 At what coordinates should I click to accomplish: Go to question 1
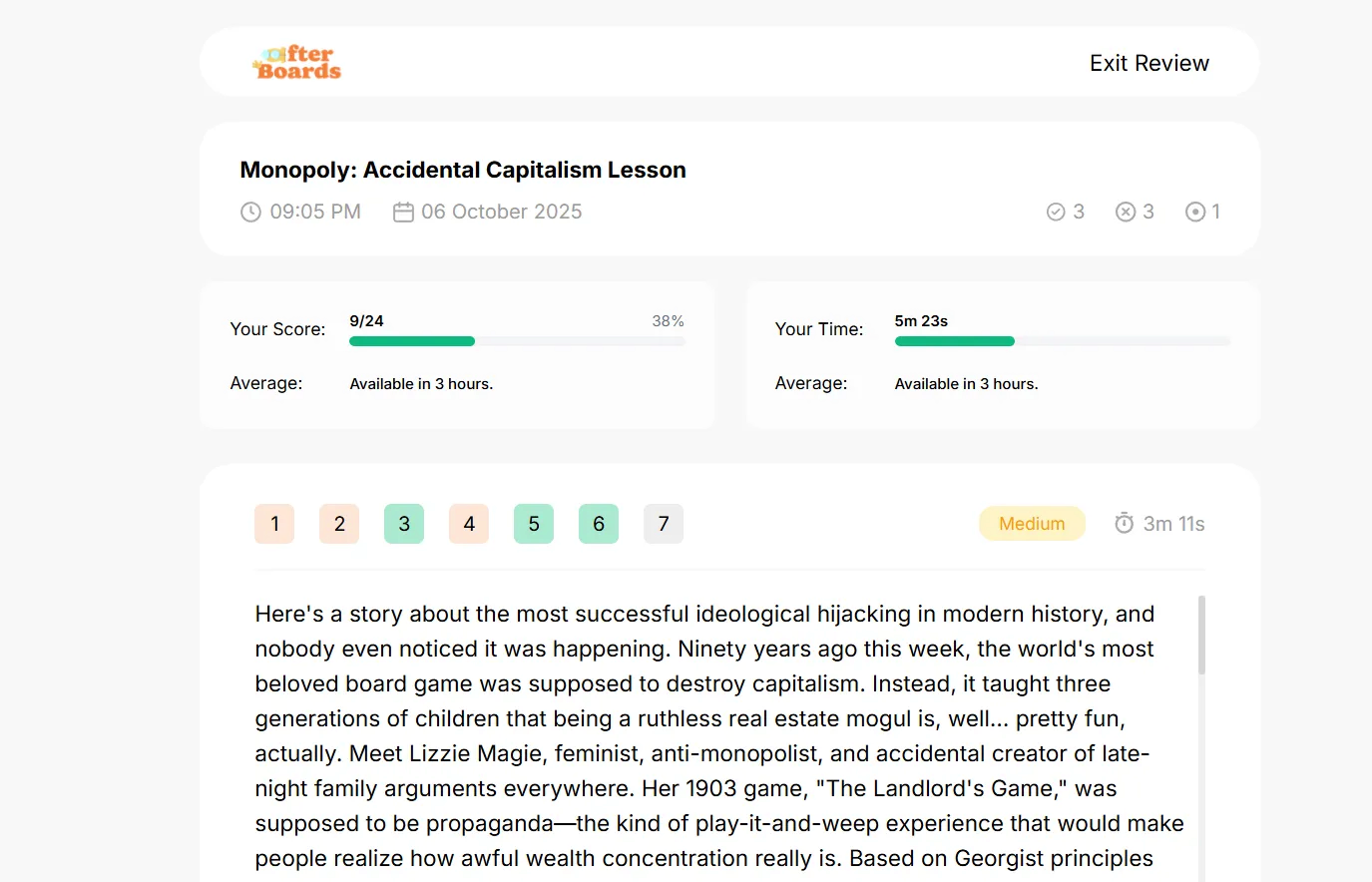pyautogui.click(x=274, y=524)
